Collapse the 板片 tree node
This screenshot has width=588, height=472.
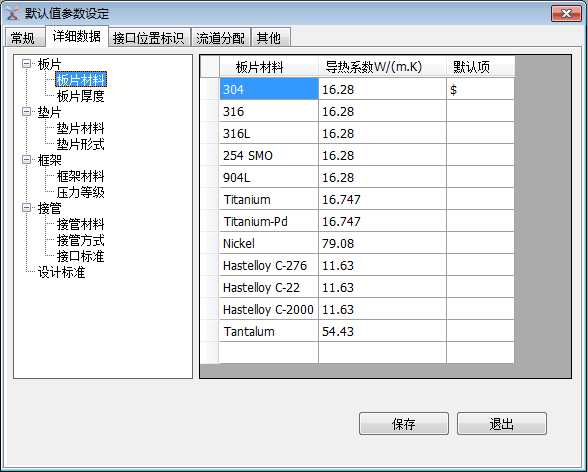26,64
